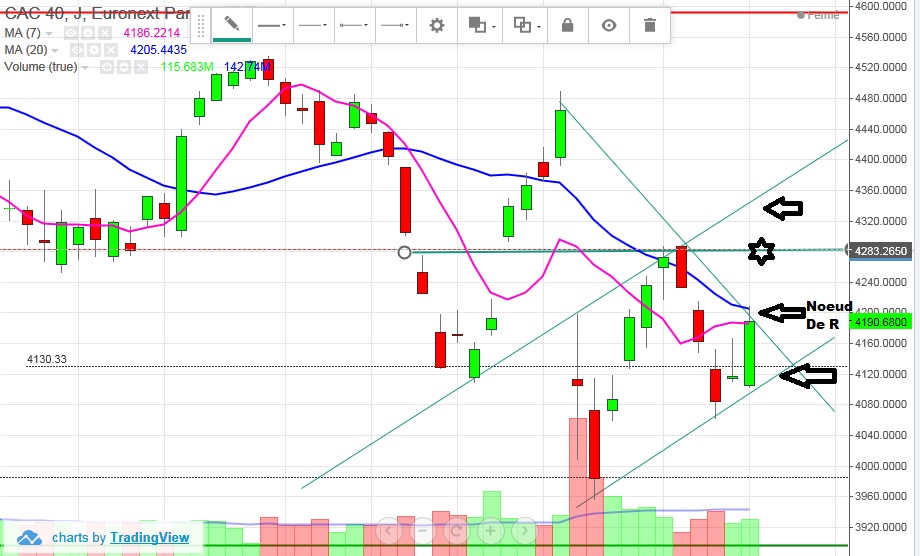Remove the MA (20) indicator
920x556 pixels.
click(x=110, y=50)
